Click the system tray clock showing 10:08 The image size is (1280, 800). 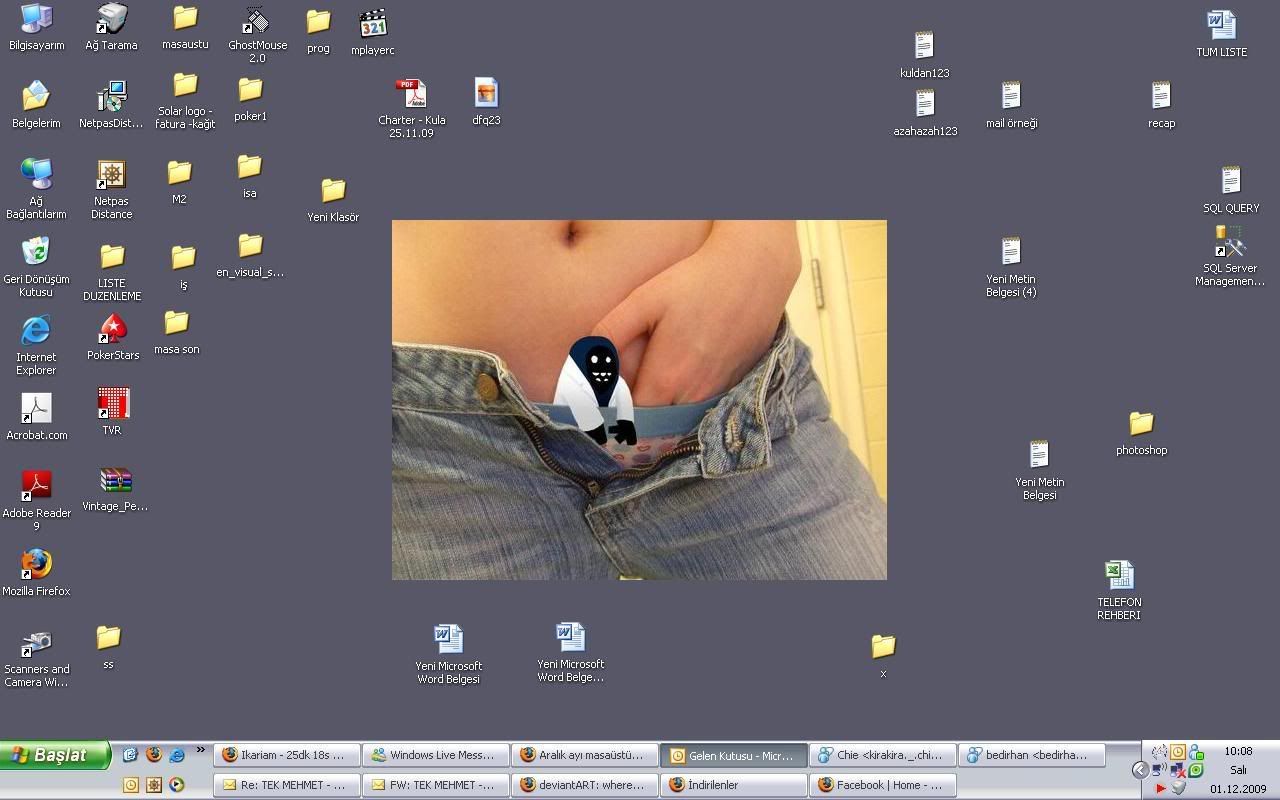[1238, 751]
